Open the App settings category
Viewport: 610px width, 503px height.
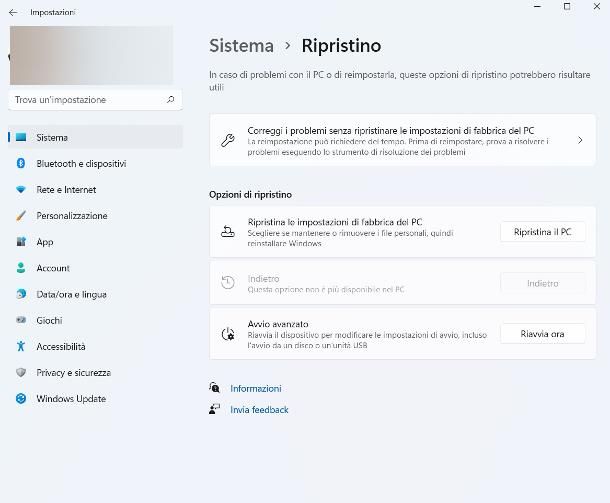95,242
